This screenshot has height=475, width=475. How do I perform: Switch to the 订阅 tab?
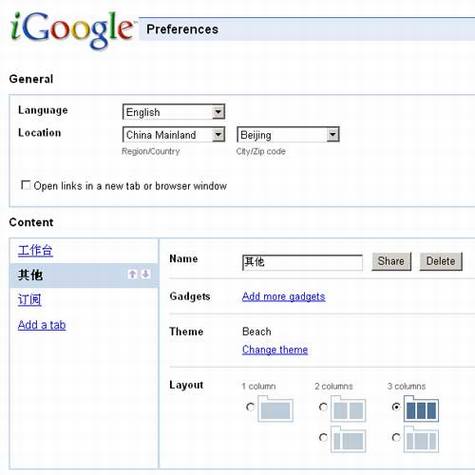30,300
